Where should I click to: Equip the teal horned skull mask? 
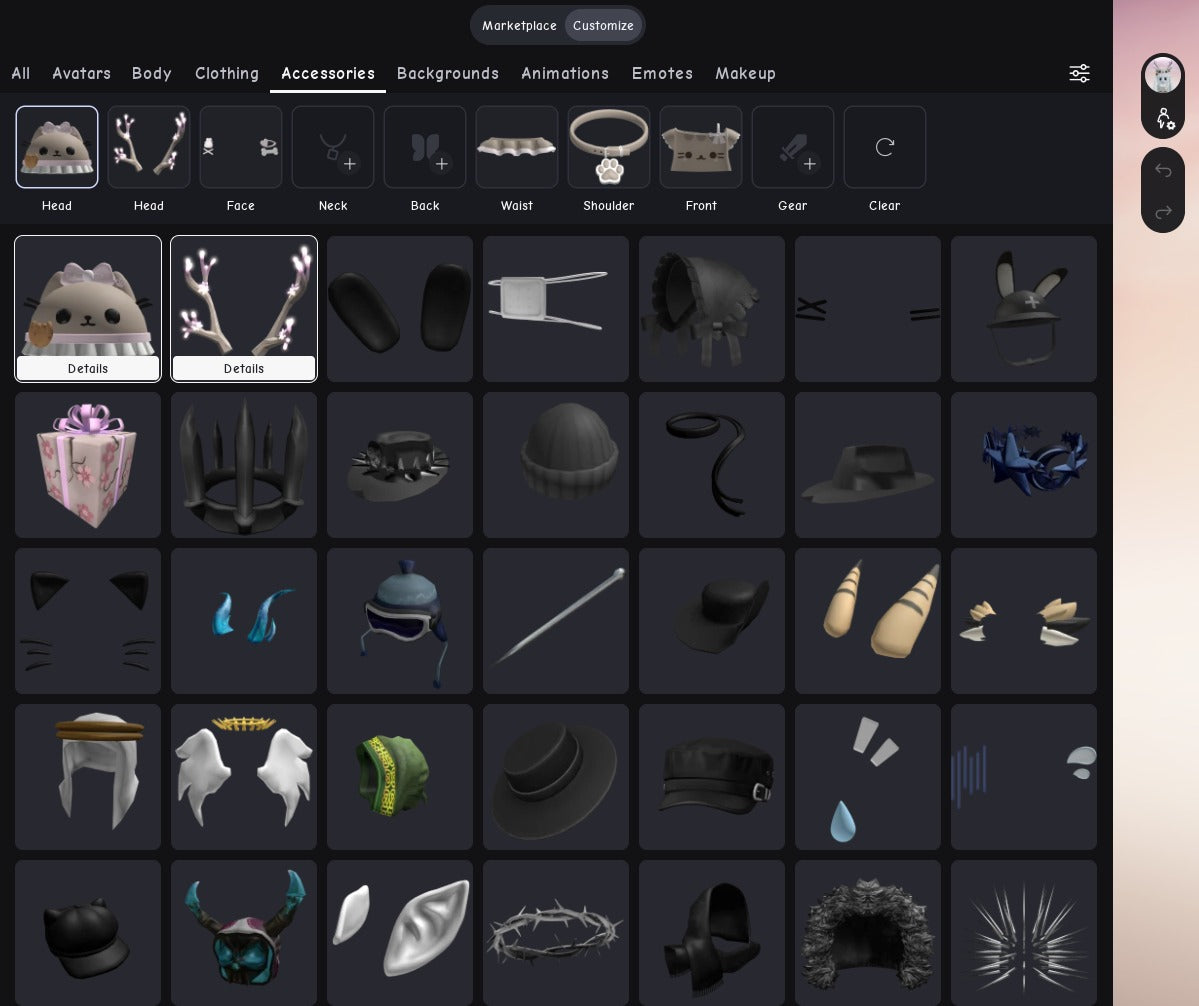[x=244, y=933]
